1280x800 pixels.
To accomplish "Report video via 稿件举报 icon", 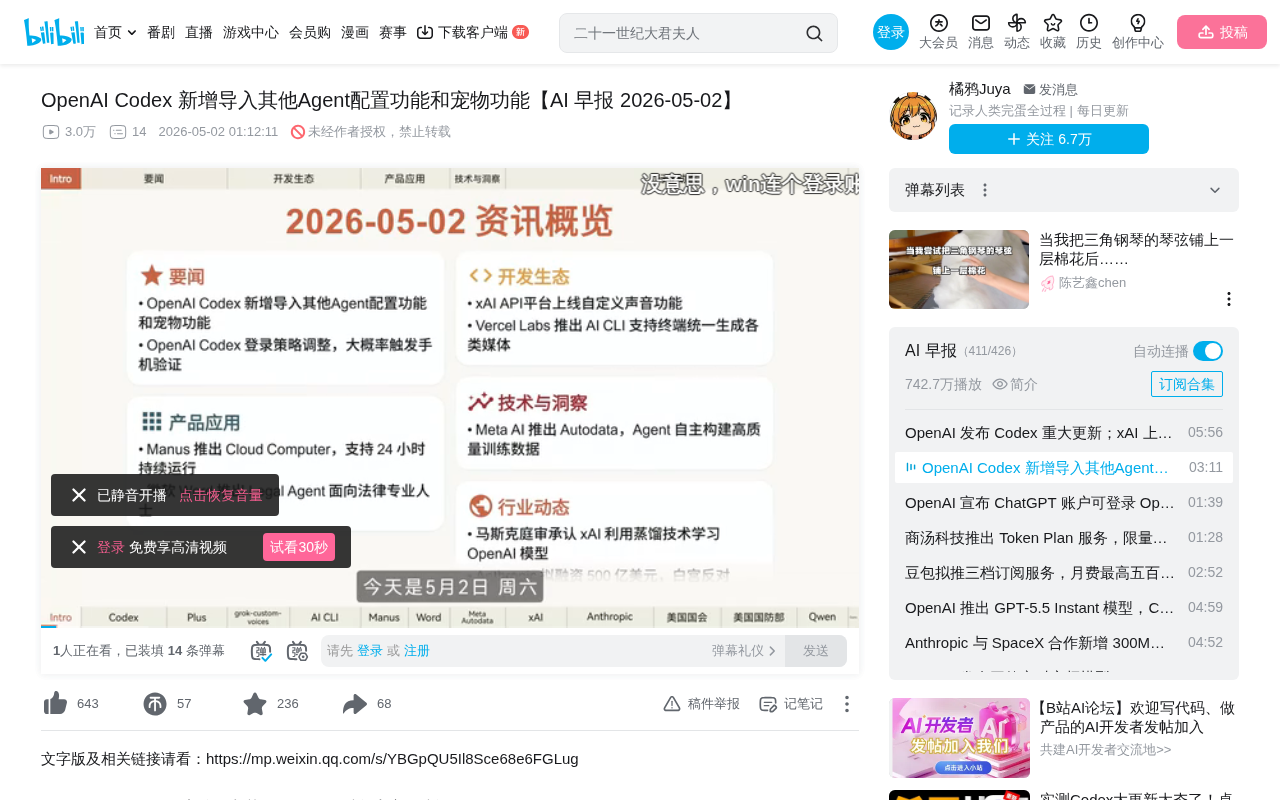I will [672, 704].
